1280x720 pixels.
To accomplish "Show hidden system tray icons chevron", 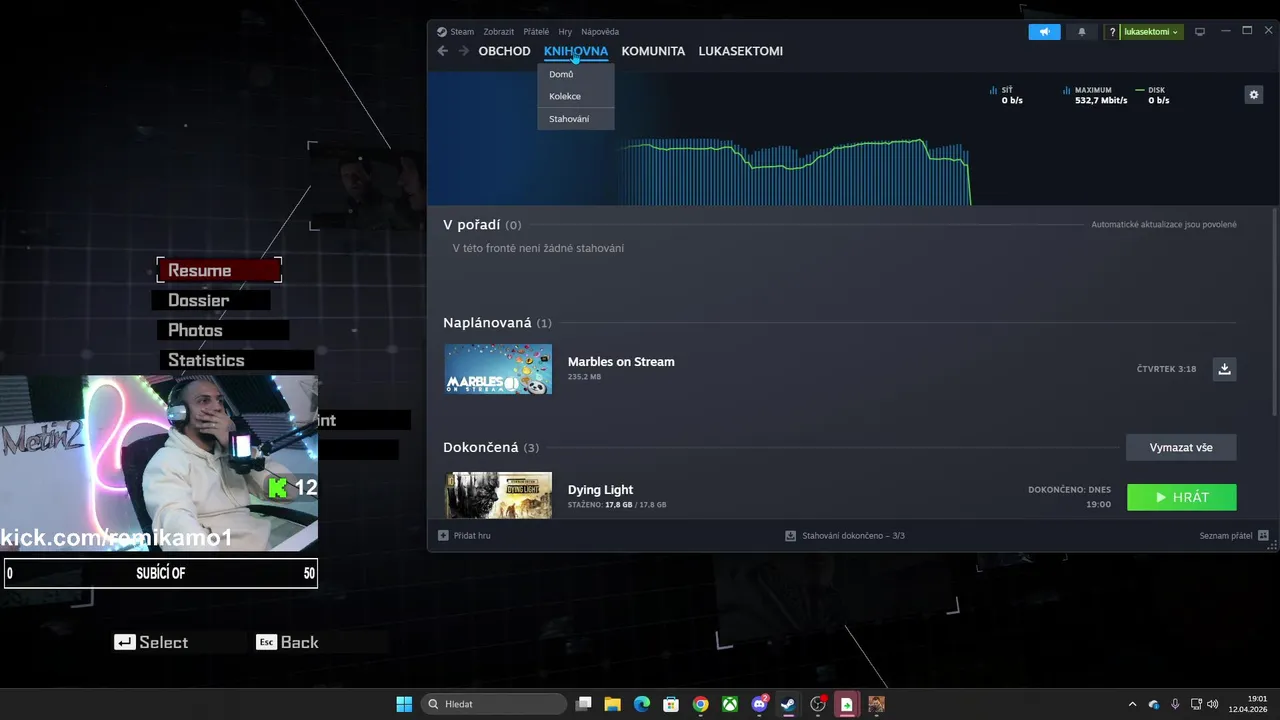I will pos(1132,704).
